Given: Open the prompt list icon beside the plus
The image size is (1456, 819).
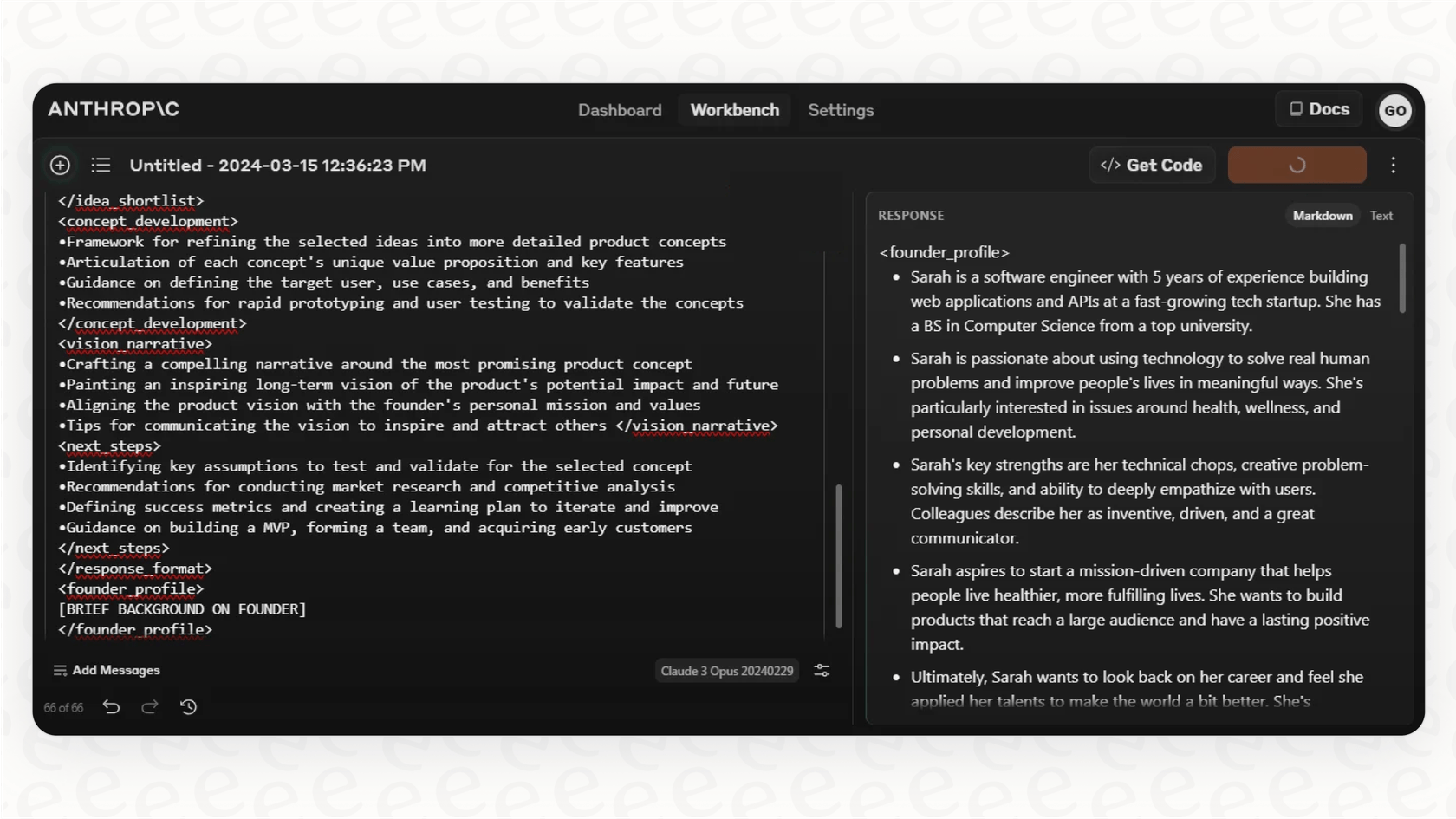Looking at the screenshot, I should coord(100,165).
